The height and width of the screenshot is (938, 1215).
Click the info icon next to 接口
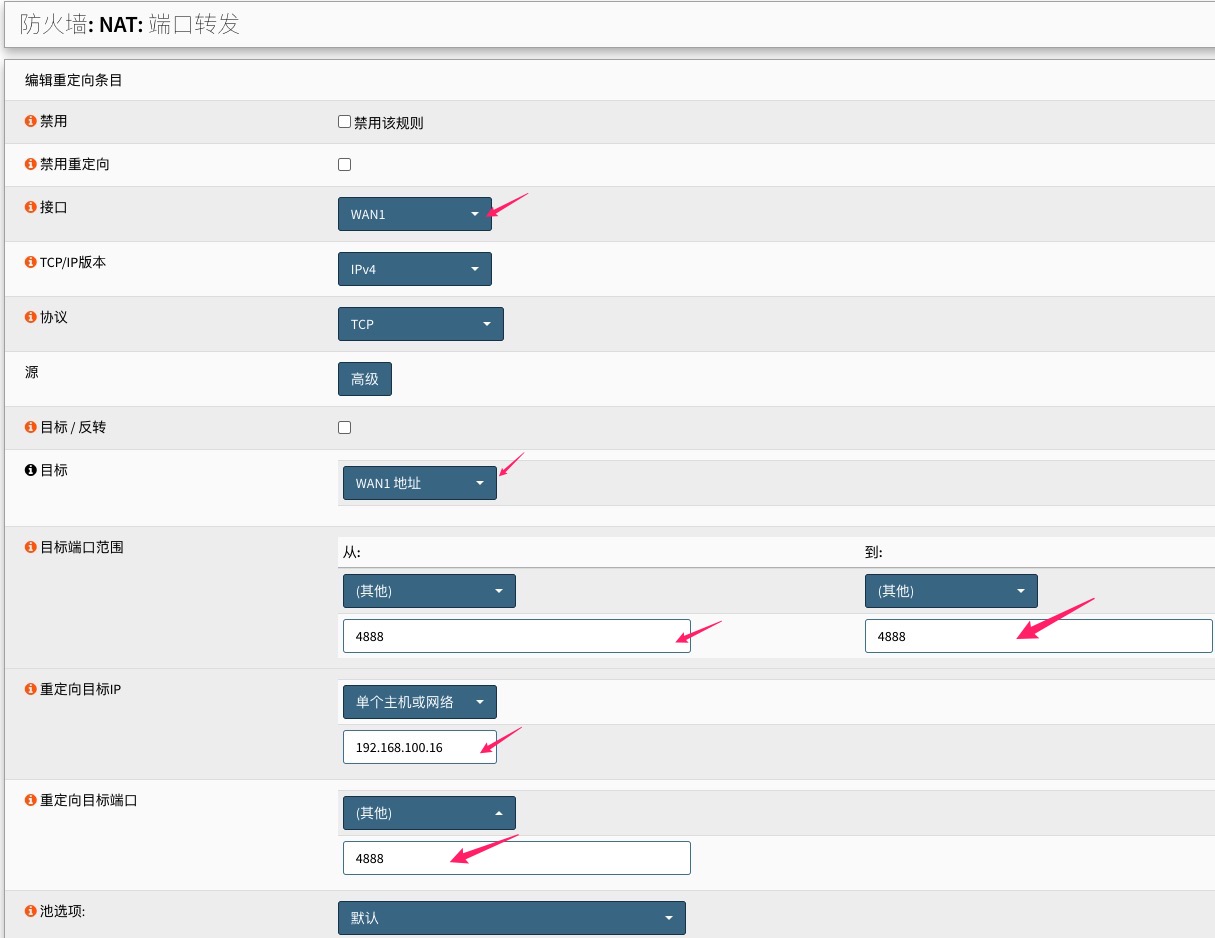point(31,208)
